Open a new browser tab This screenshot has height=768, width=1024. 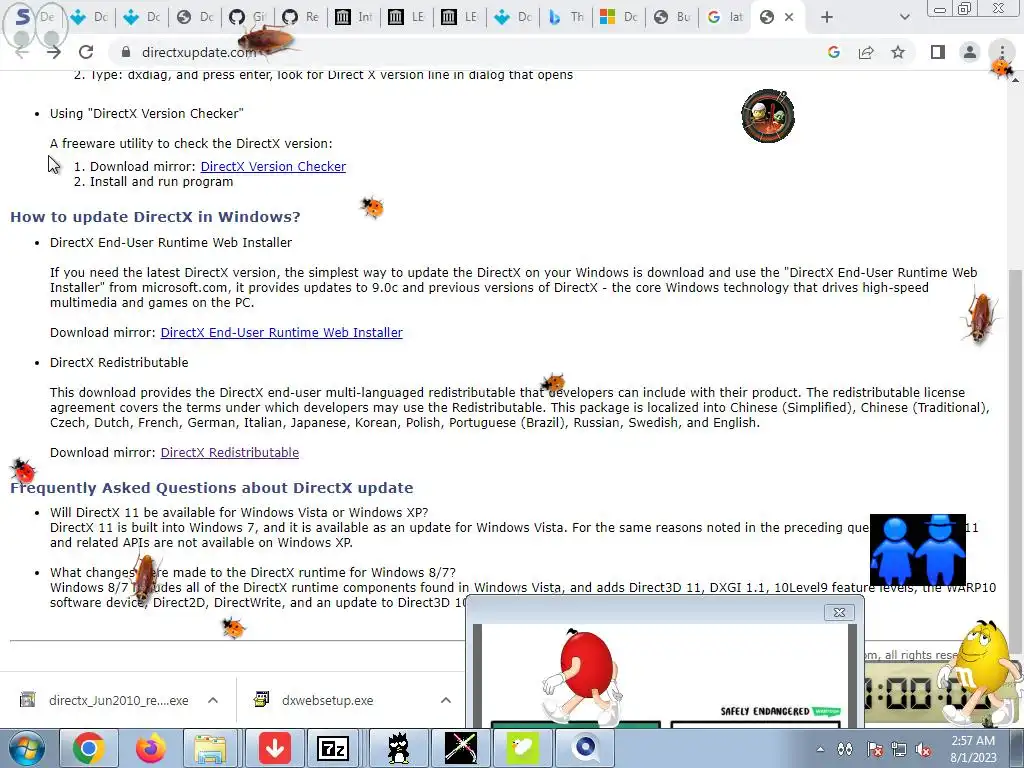pyautogui.click(x=827, y=17)
